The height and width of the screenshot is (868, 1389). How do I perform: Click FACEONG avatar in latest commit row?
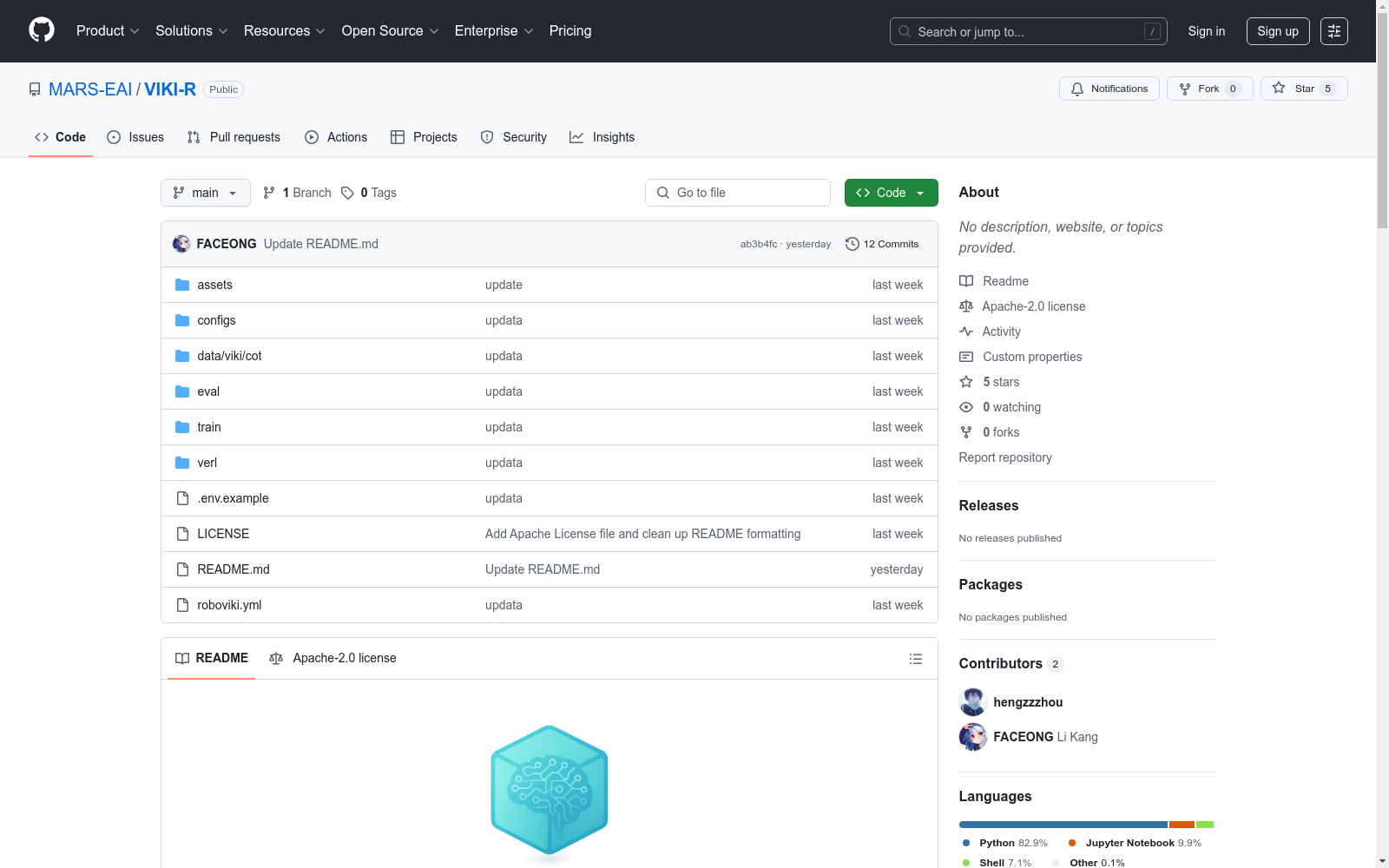[181, 244]
